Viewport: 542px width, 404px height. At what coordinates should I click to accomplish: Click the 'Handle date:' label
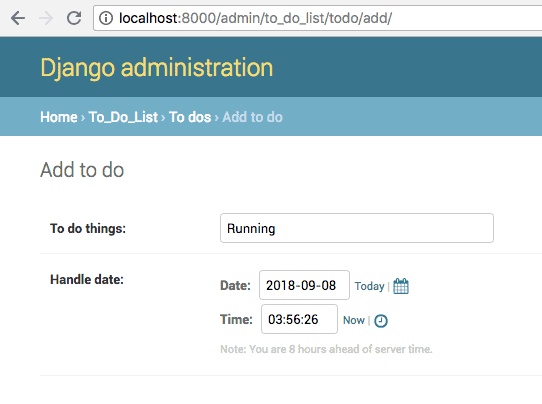pos(87,279)
